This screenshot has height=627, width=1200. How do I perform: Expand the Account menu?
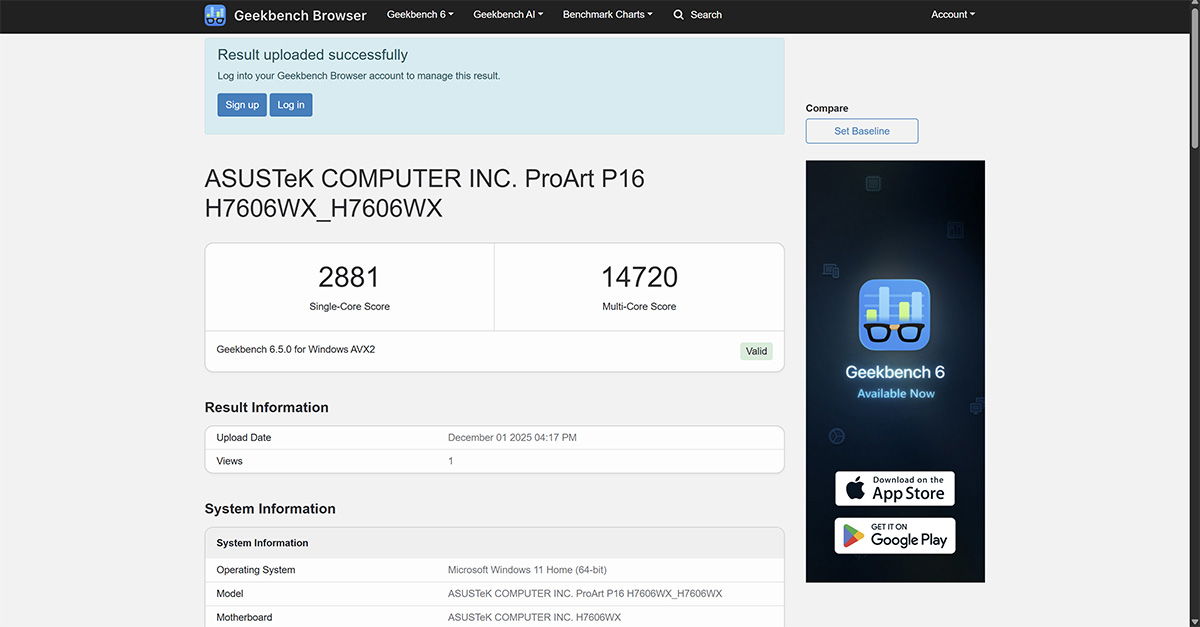(x=952, y=15)
